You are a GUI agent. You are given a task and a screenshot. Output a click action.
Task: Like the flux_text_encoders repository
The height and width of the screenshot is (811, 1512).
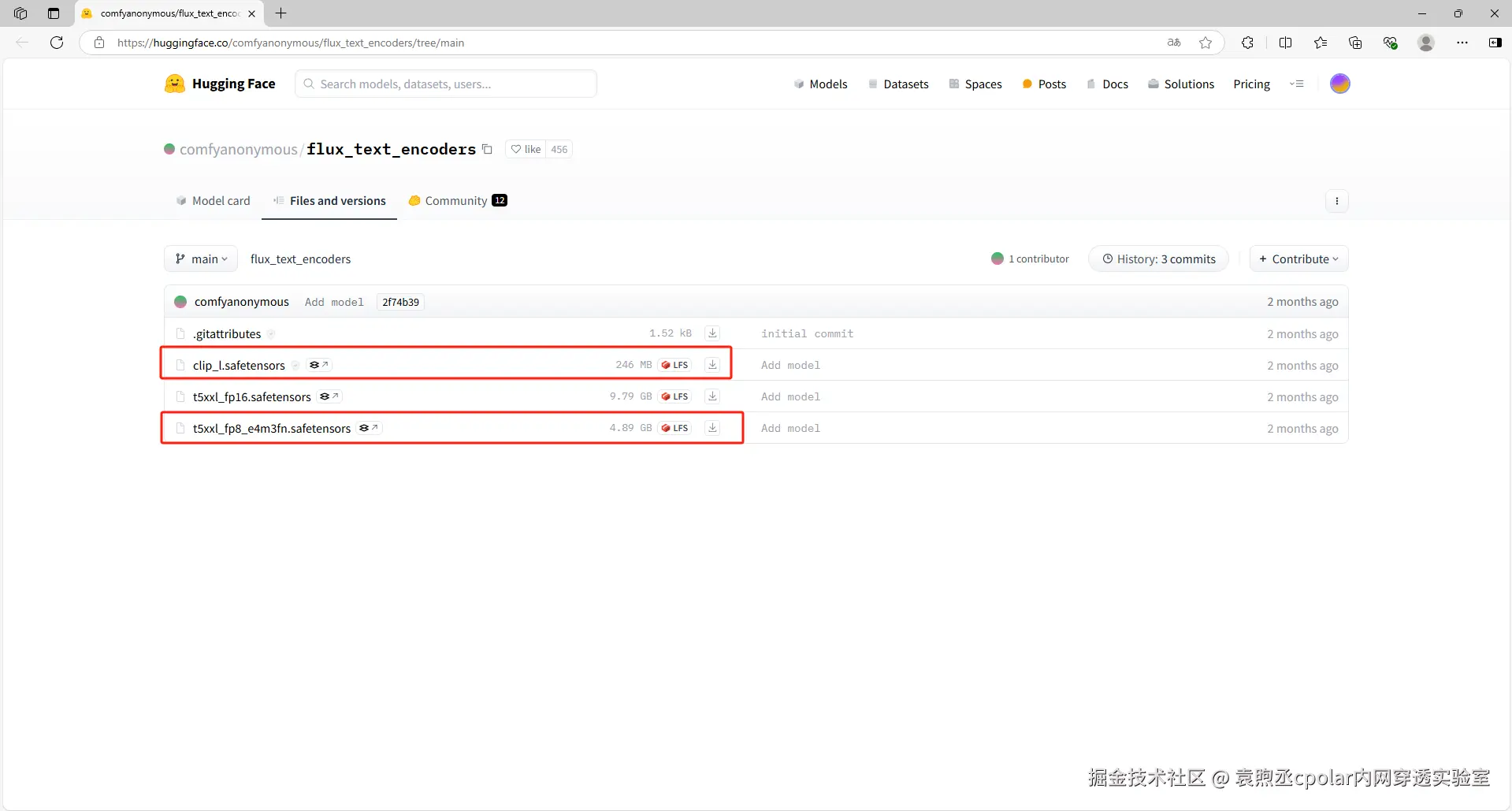[526, 149]
